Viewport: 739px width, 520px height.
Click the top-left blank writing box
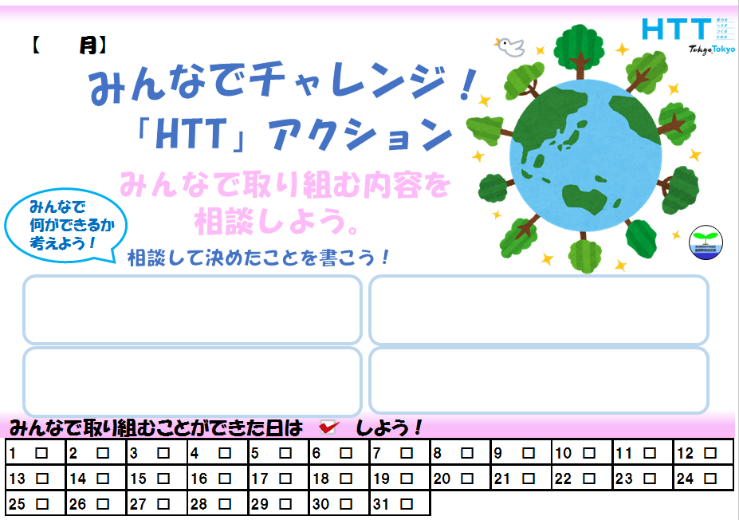192,310
